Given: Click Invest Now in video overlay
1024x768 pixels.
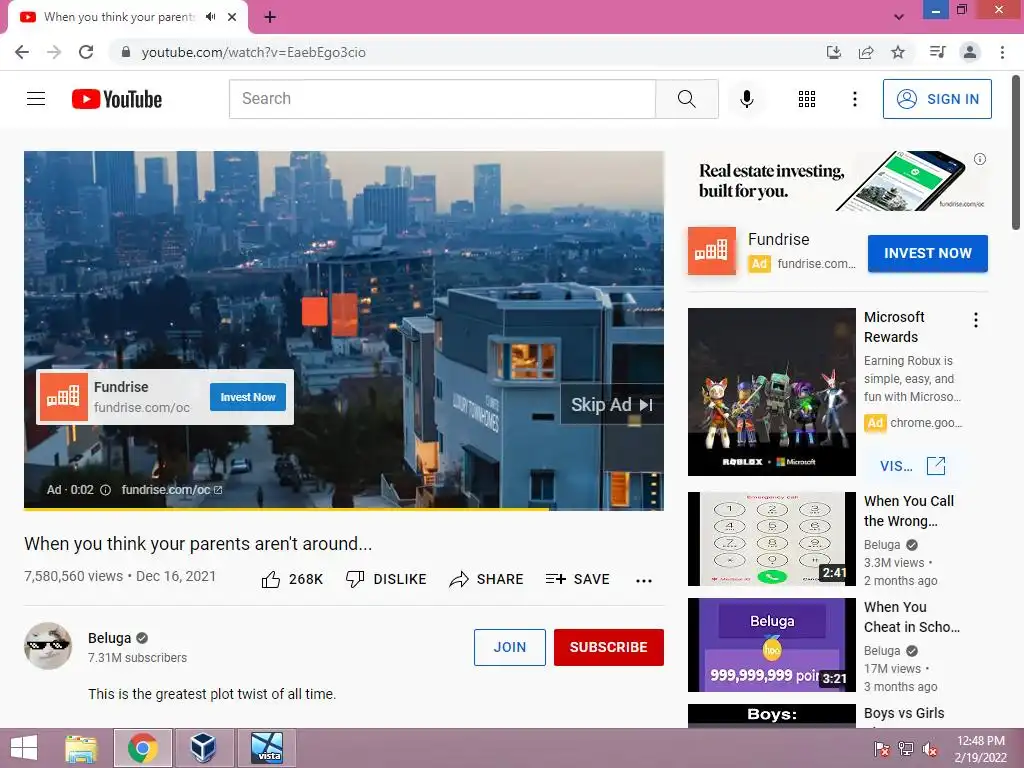Looking at the screenshot, I should (x=248, y=397).
